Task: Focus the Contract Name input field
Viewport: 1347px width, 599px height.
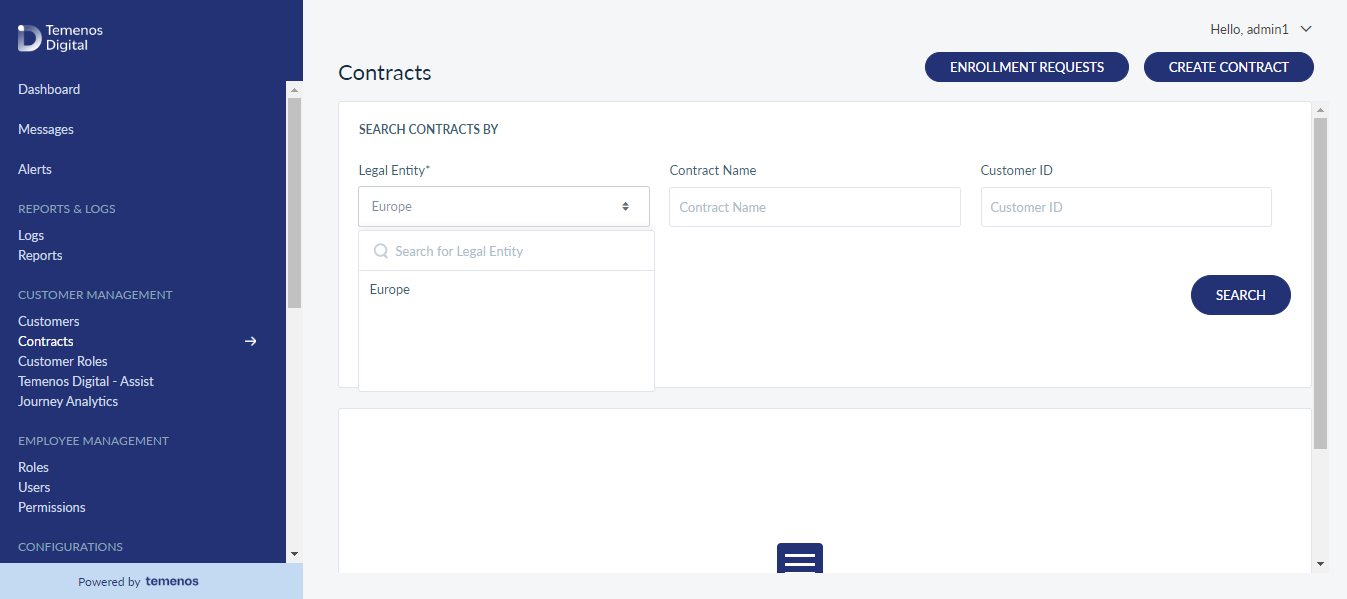Action: (x=815, y=207)
